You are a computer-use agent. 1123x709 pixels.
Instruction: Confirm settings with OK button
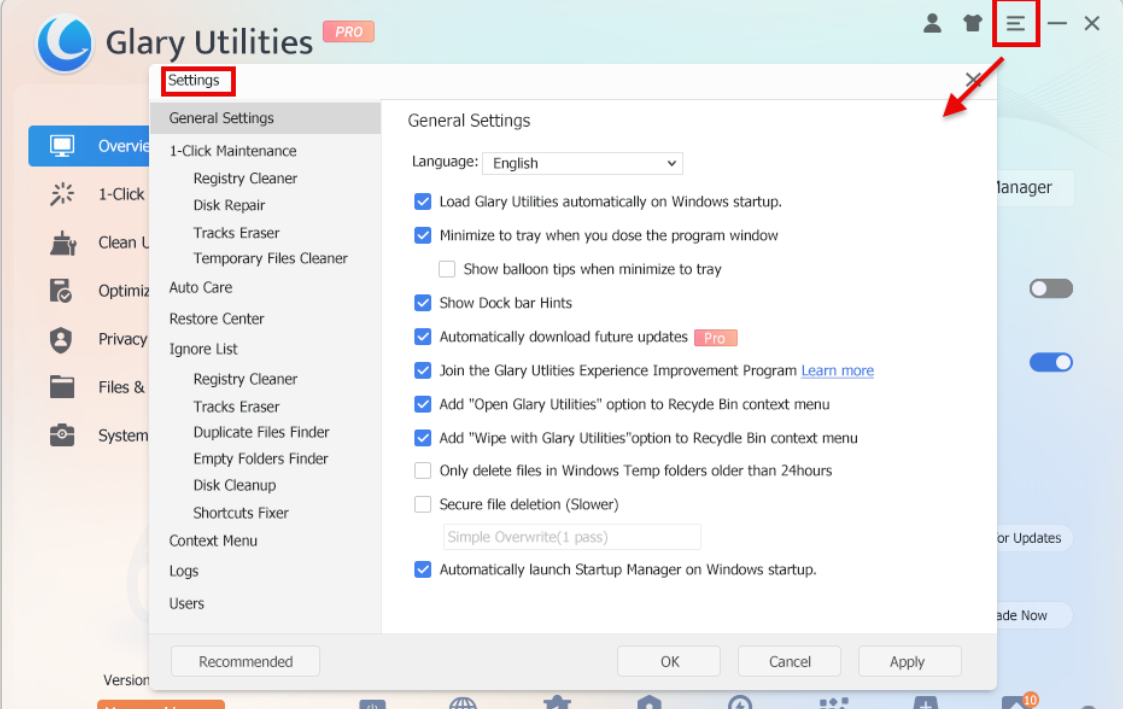(669, 662)
